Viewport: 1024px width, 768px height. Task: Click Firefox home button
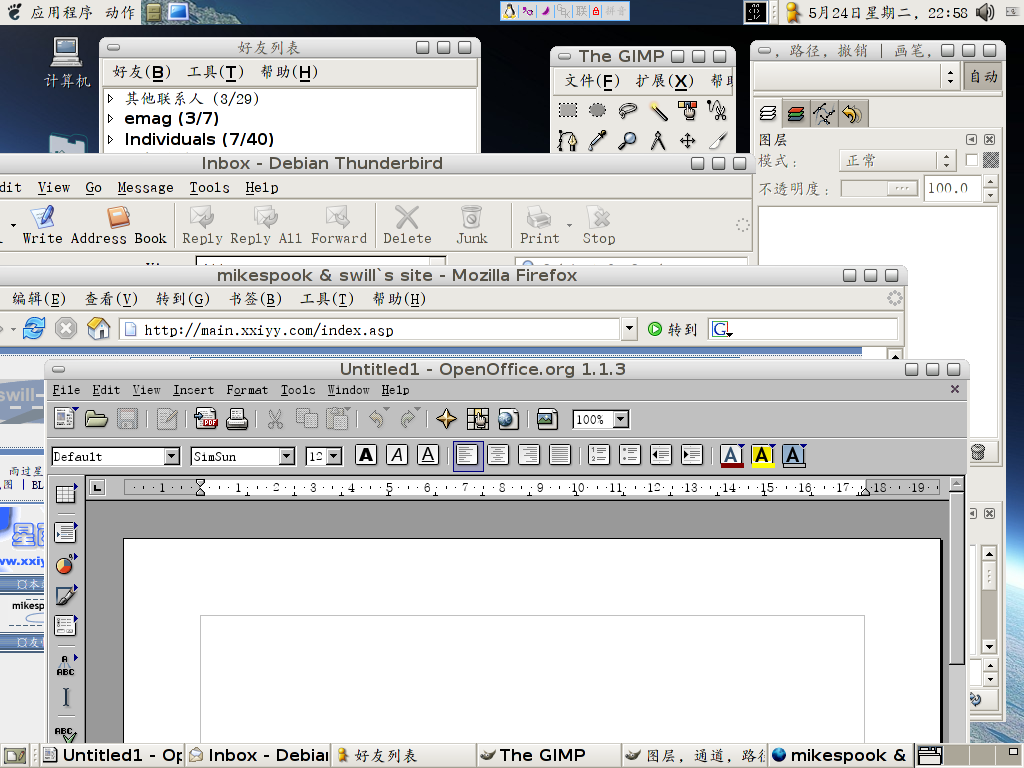click(x=98, y=328)
